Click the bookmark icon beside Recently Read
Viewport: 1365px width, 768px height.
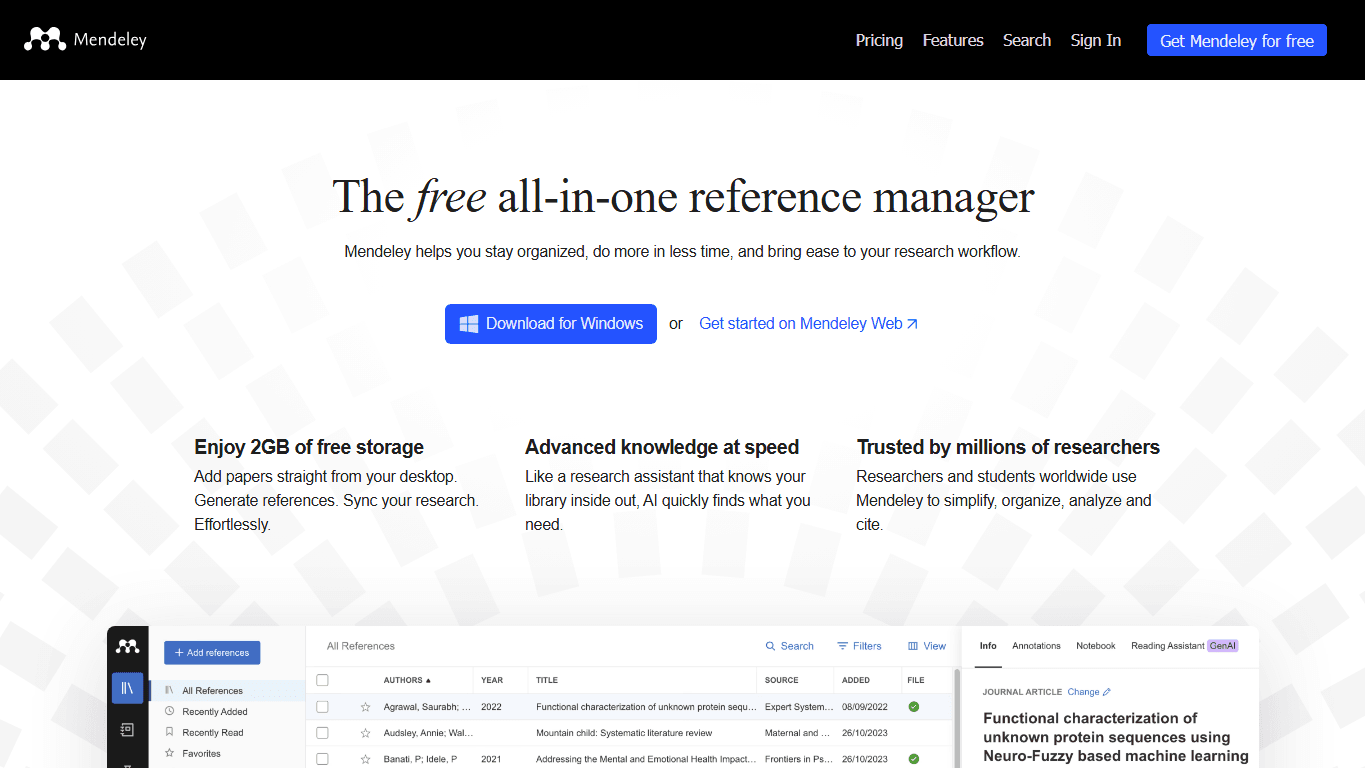click(x=170, y=732)
